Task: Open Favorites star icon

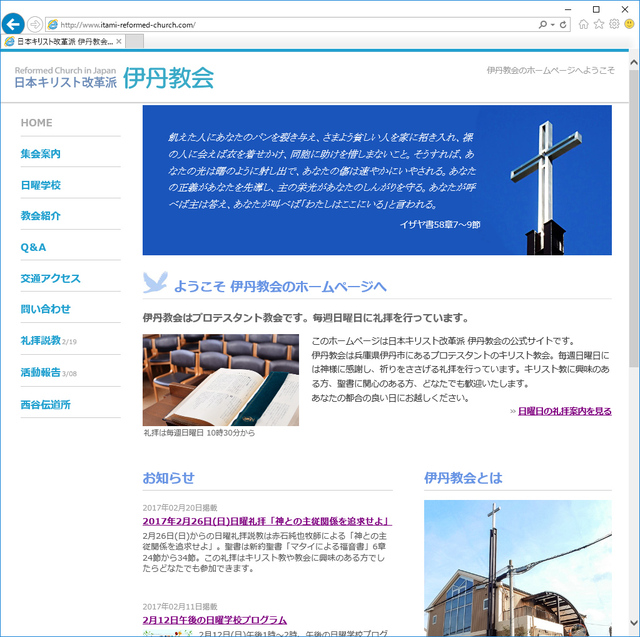Action: (599, 24)
